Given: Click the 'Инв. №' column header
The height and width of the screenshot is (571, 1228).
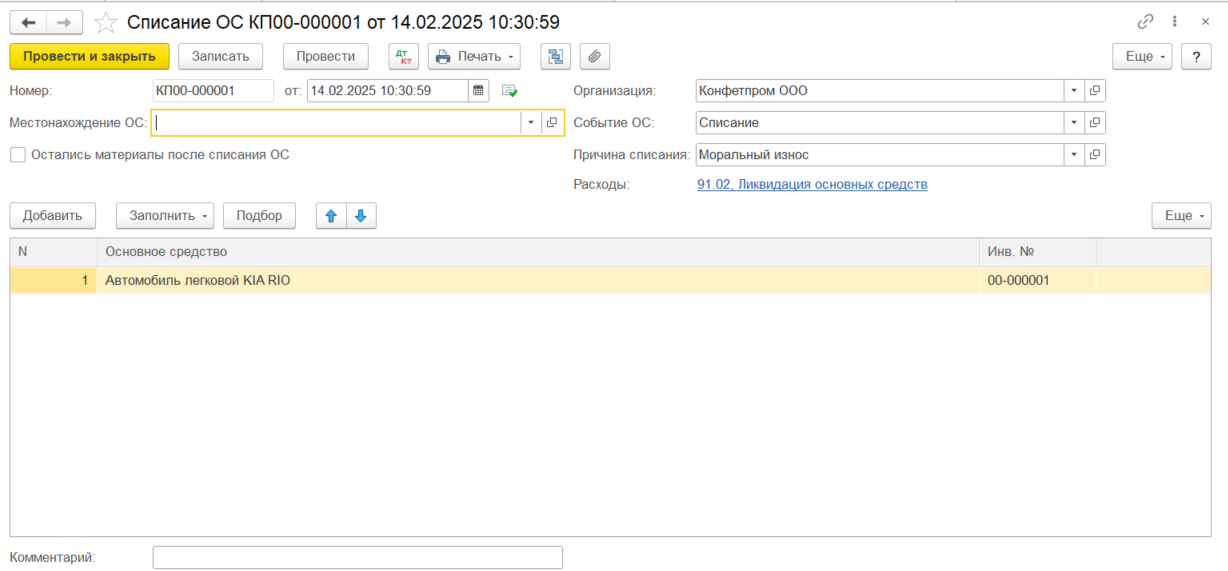Looking at the screenshot, I should (x=1038, y=252).
